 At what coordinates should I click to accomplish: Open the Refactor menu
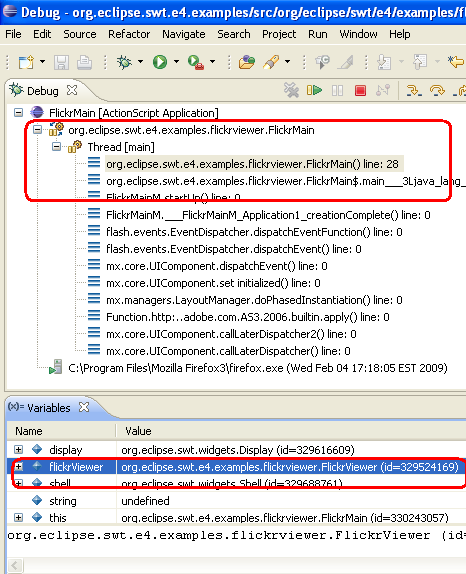[129, 34]
